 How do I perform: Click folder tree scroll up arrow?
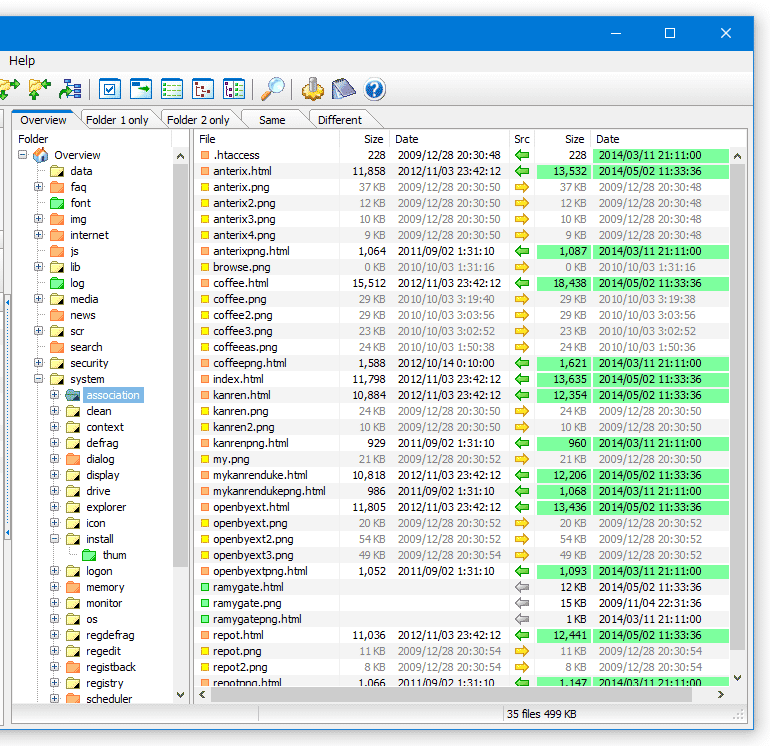point(180,156)
